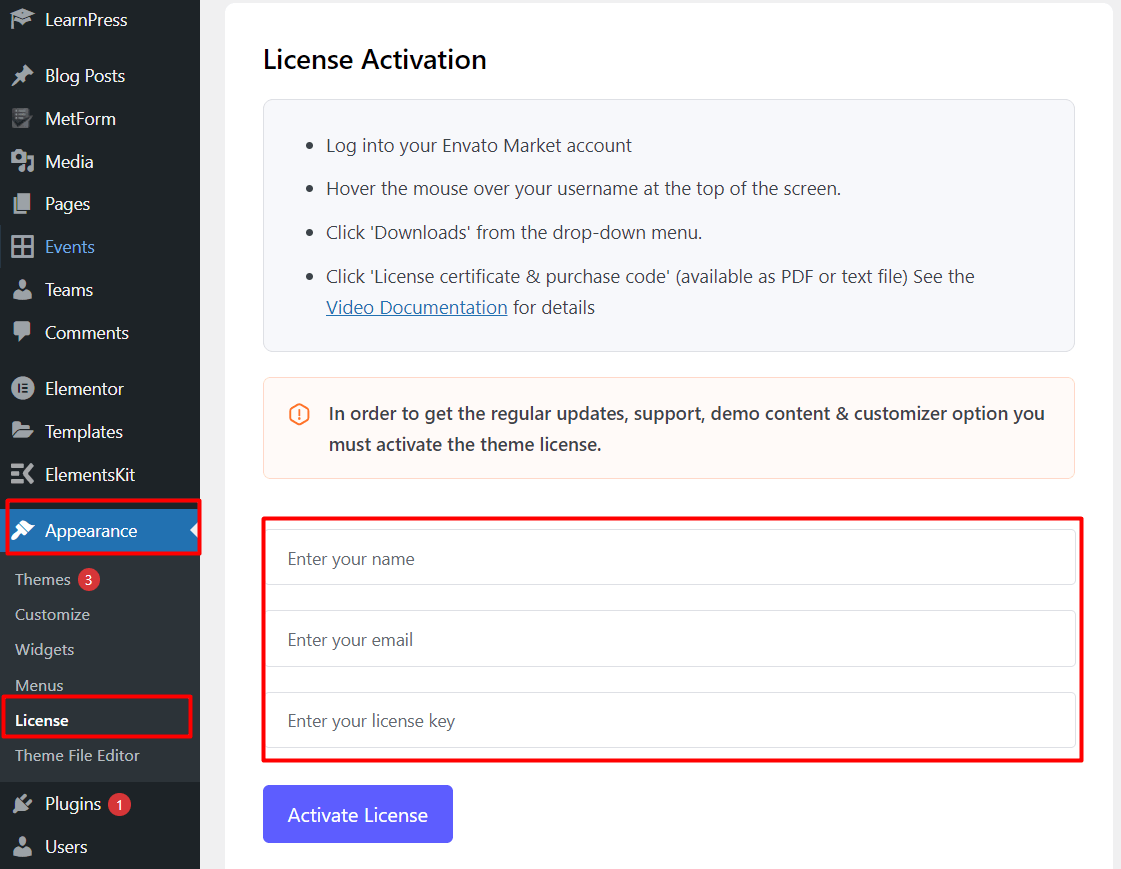The width and height of the screenshot is (1121, 869).
Task: Select the Elementor icon
Action: coord(21,388)
